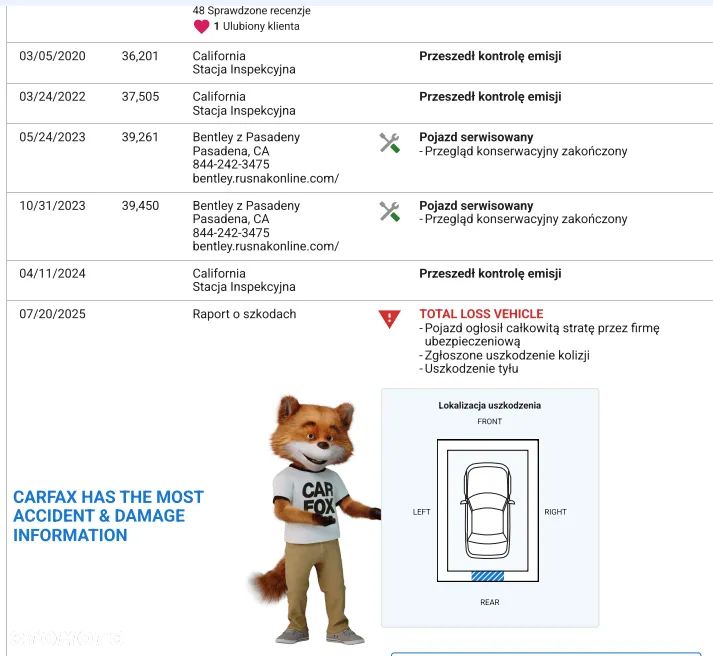Viewport: 713px width, 656px height.
Task: Select the date 03/24/2022
Action: pos(52,96)
